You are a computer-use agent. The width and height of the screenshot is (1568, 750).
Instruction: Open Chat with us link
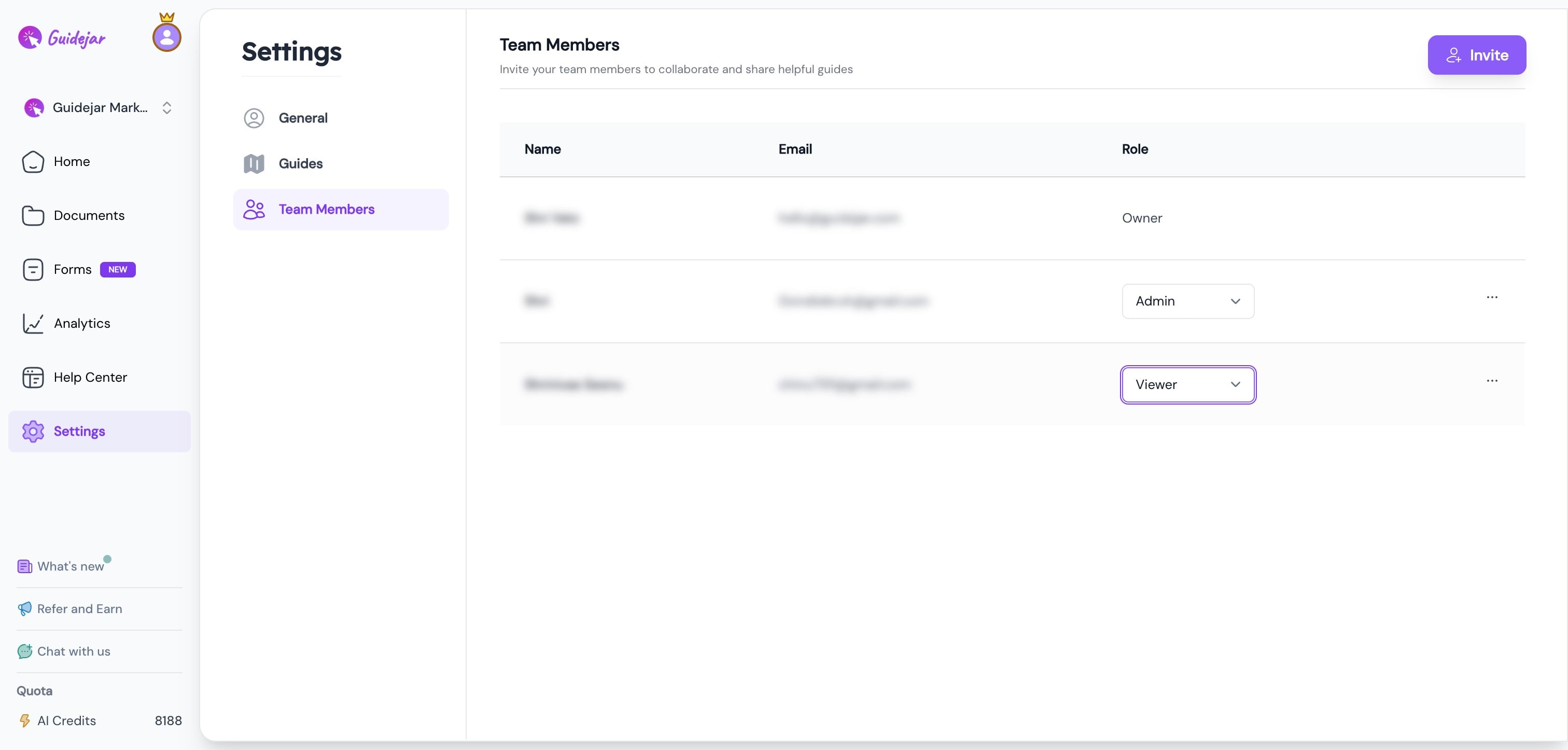pos(73,651)
